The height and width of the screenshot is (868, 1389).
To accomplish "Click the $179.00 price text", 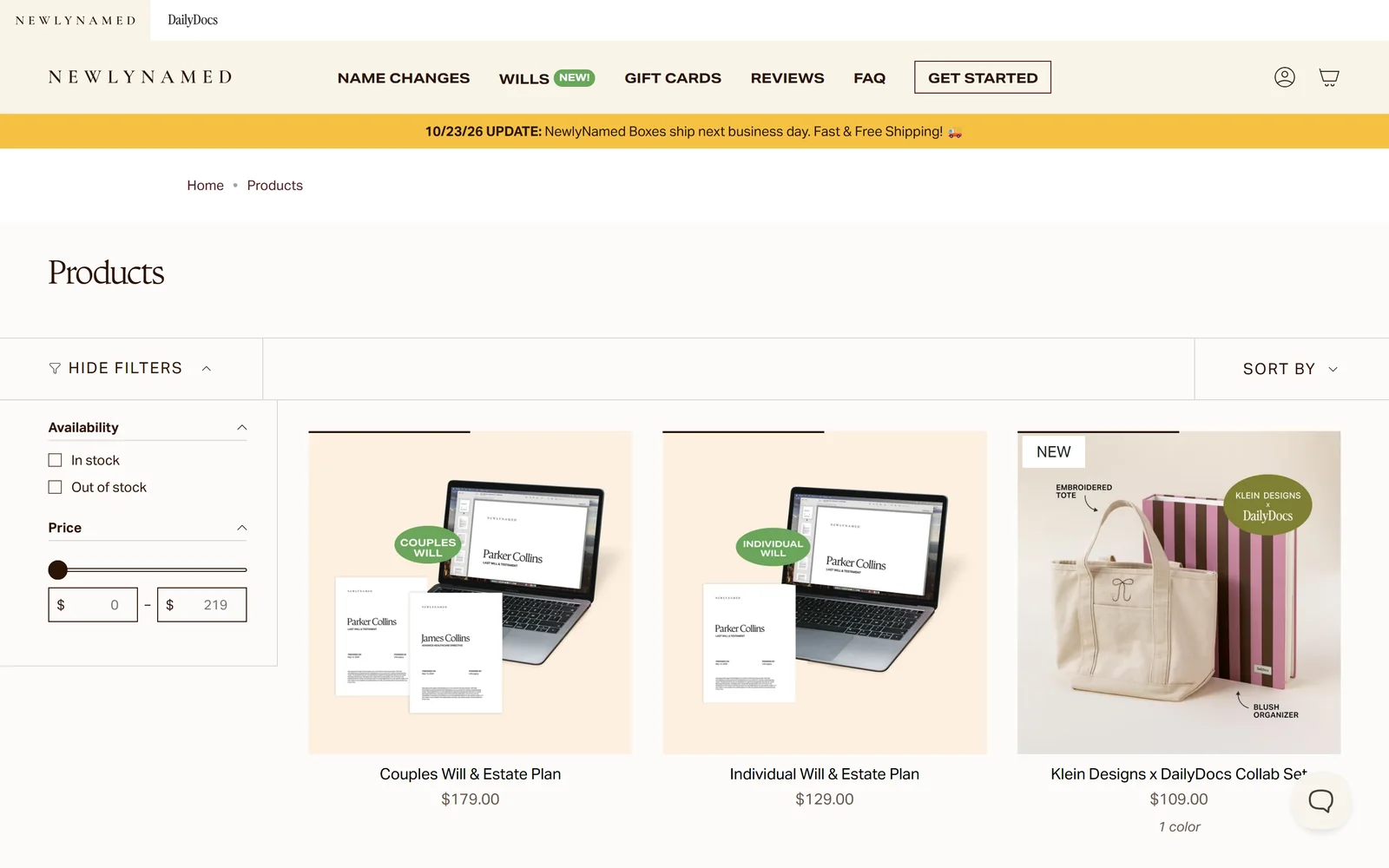I will click(x=471, y=799).
